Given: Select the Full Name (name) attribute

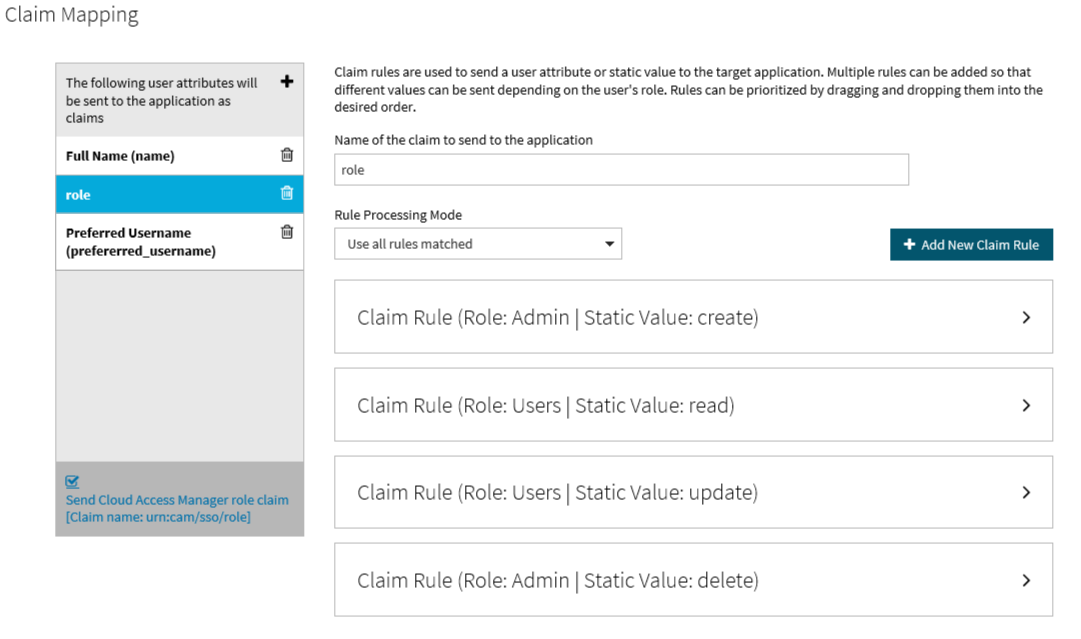Looking at the screenshot, I should (x=120, y=156).
